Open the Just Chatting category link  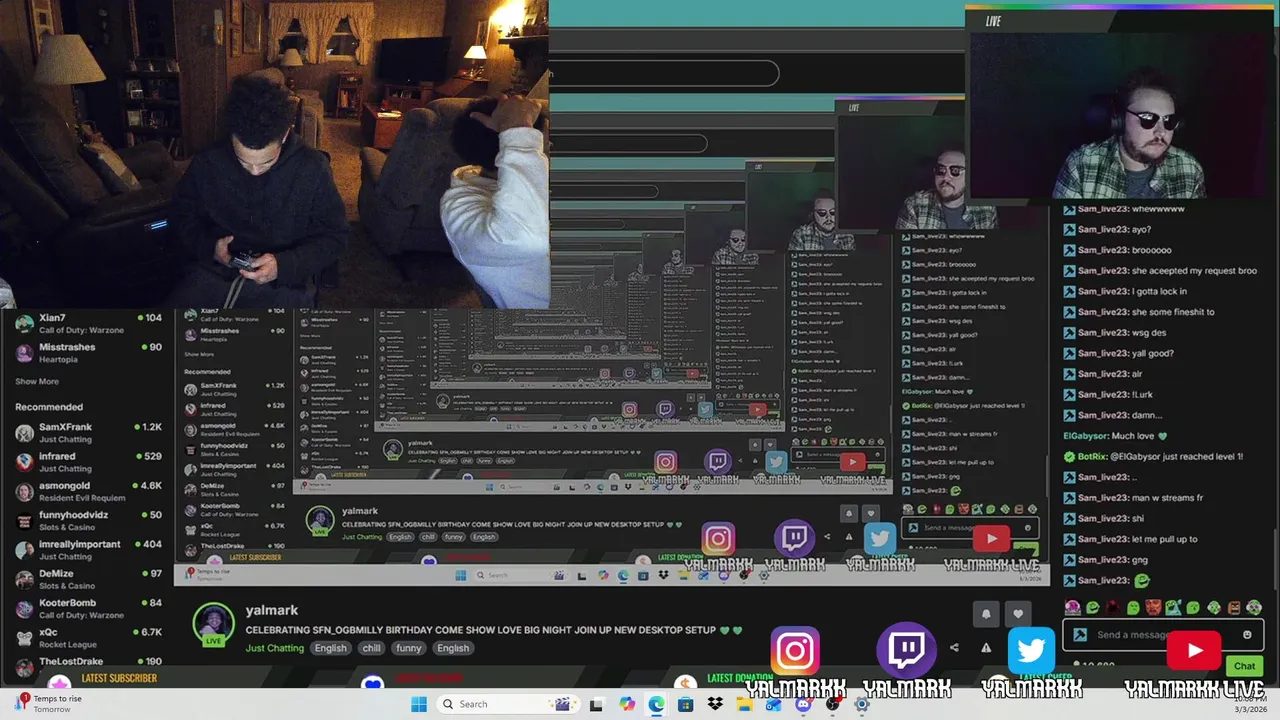[x=275, y=648]
